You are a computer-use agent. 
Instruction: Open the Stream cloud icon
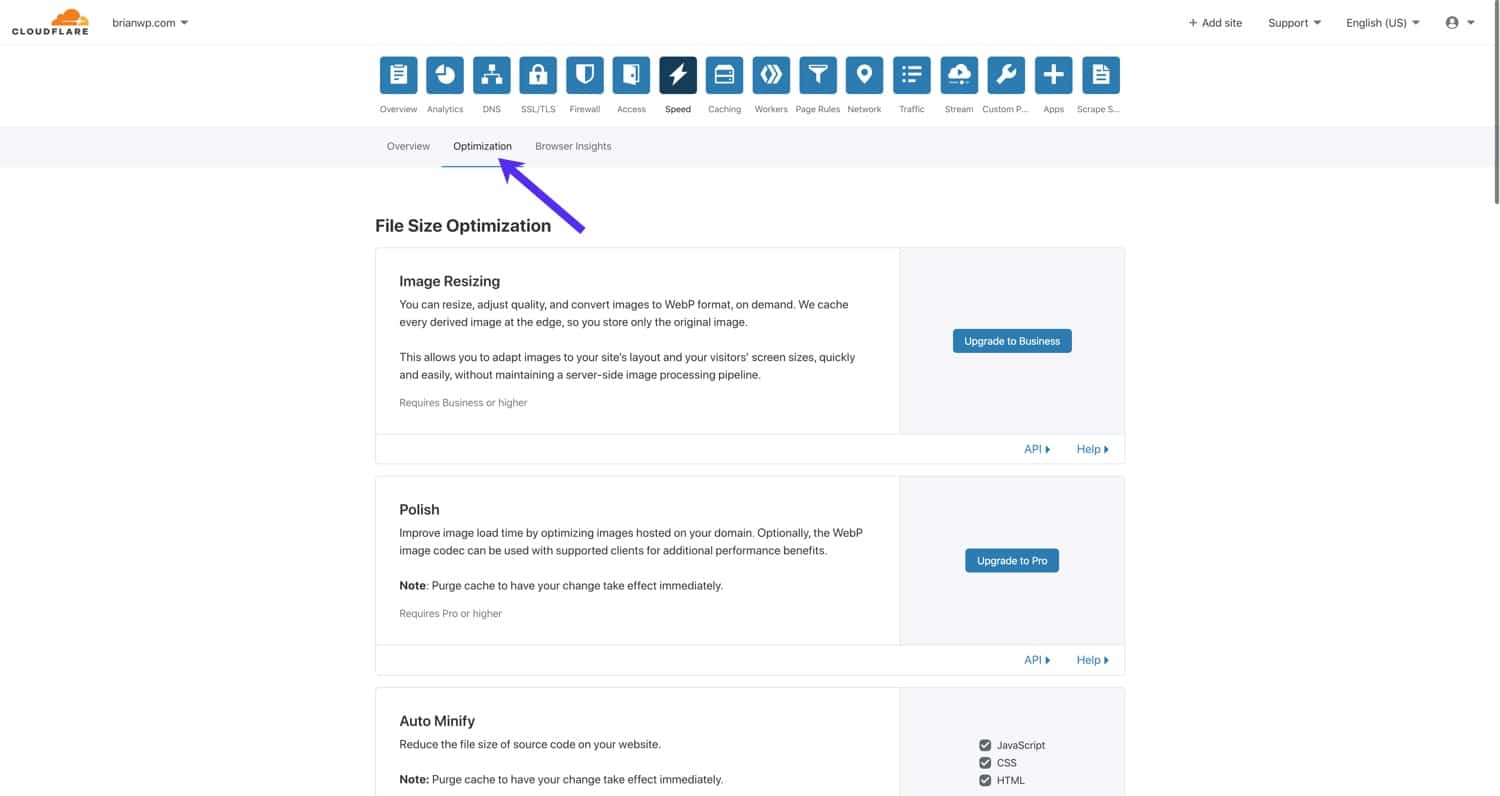[959, 75]
